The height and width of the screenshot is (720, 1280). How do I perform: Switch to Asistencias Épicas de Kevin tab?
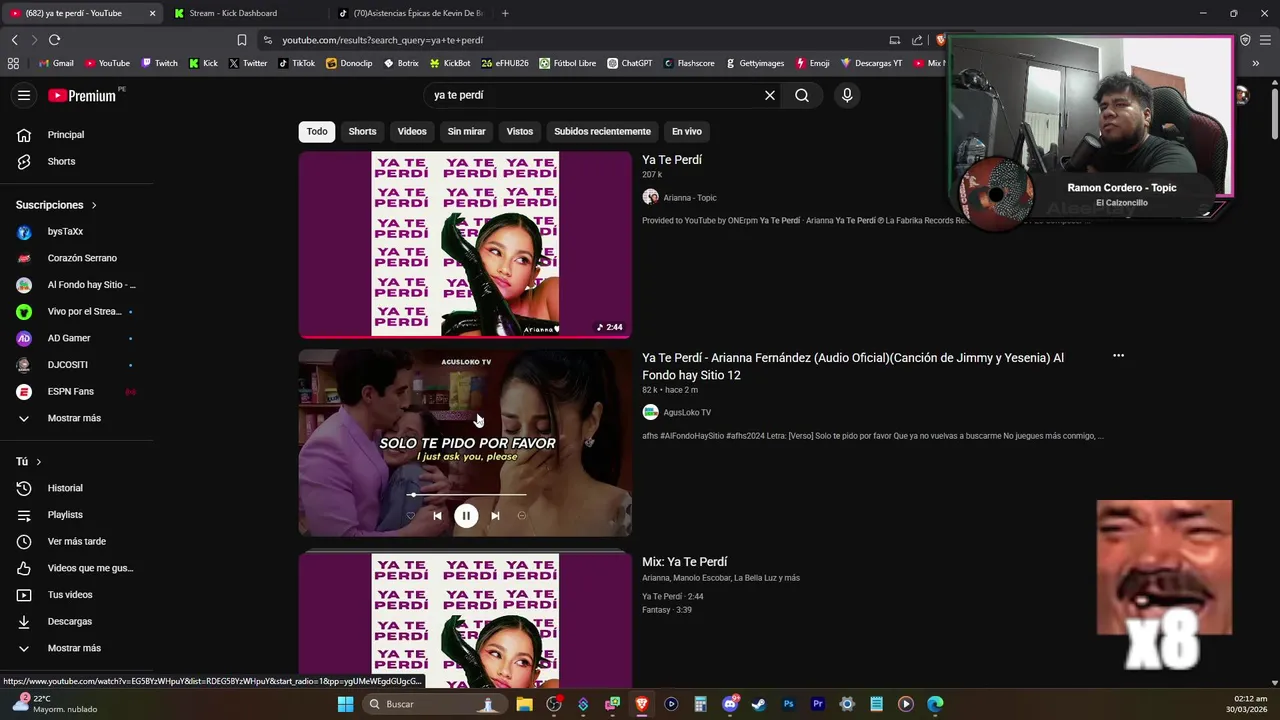[x=410, y=13]
